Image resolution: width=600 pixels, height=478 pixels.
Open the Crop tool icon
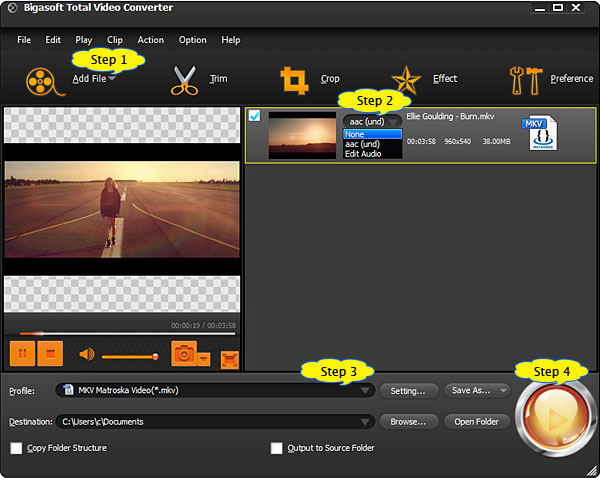point(294,80)
